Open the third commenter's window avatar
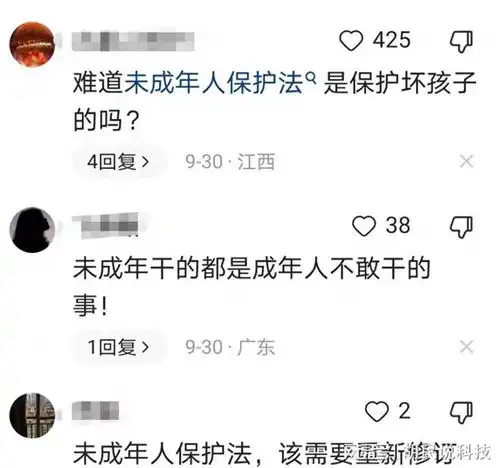The image size is (500, 468). (32, 415)
